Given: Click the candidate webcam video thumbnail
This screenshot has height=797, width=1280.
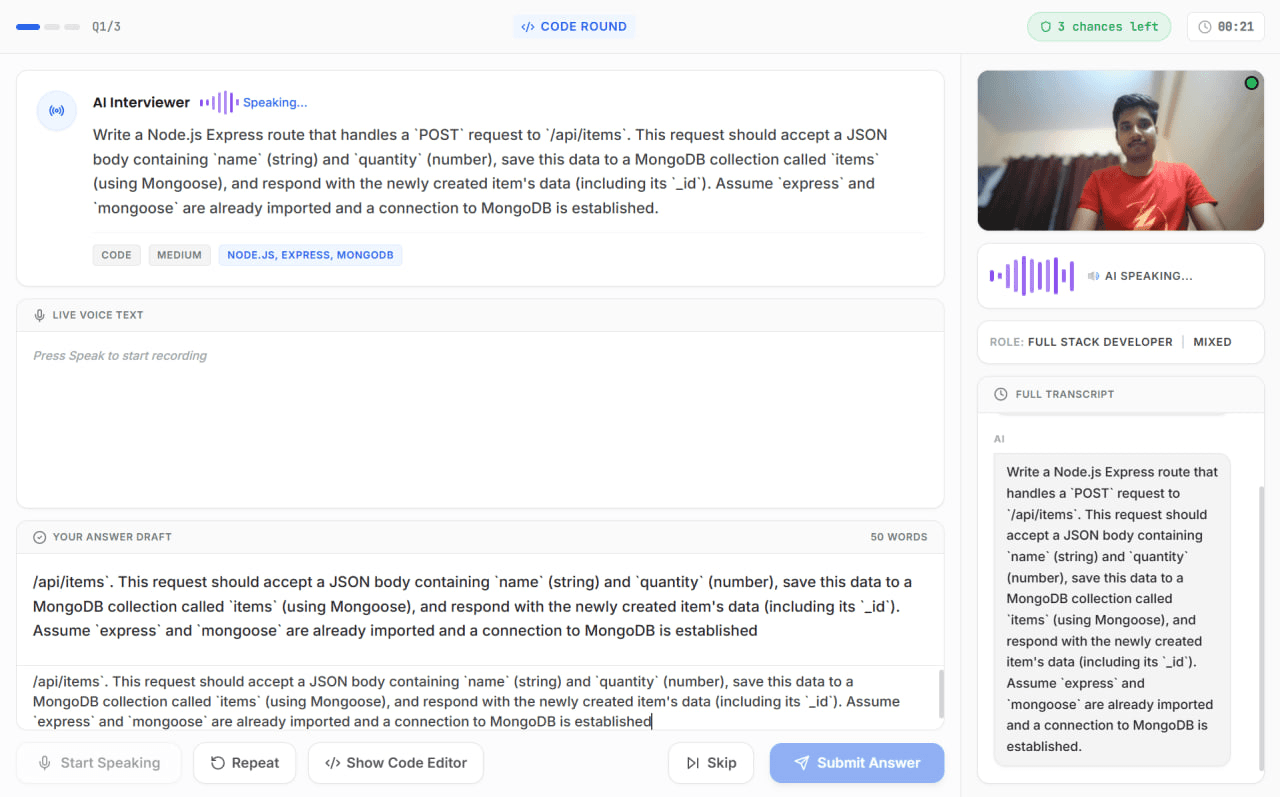Looking at the screenshot, I should [x=1121, y=150].
